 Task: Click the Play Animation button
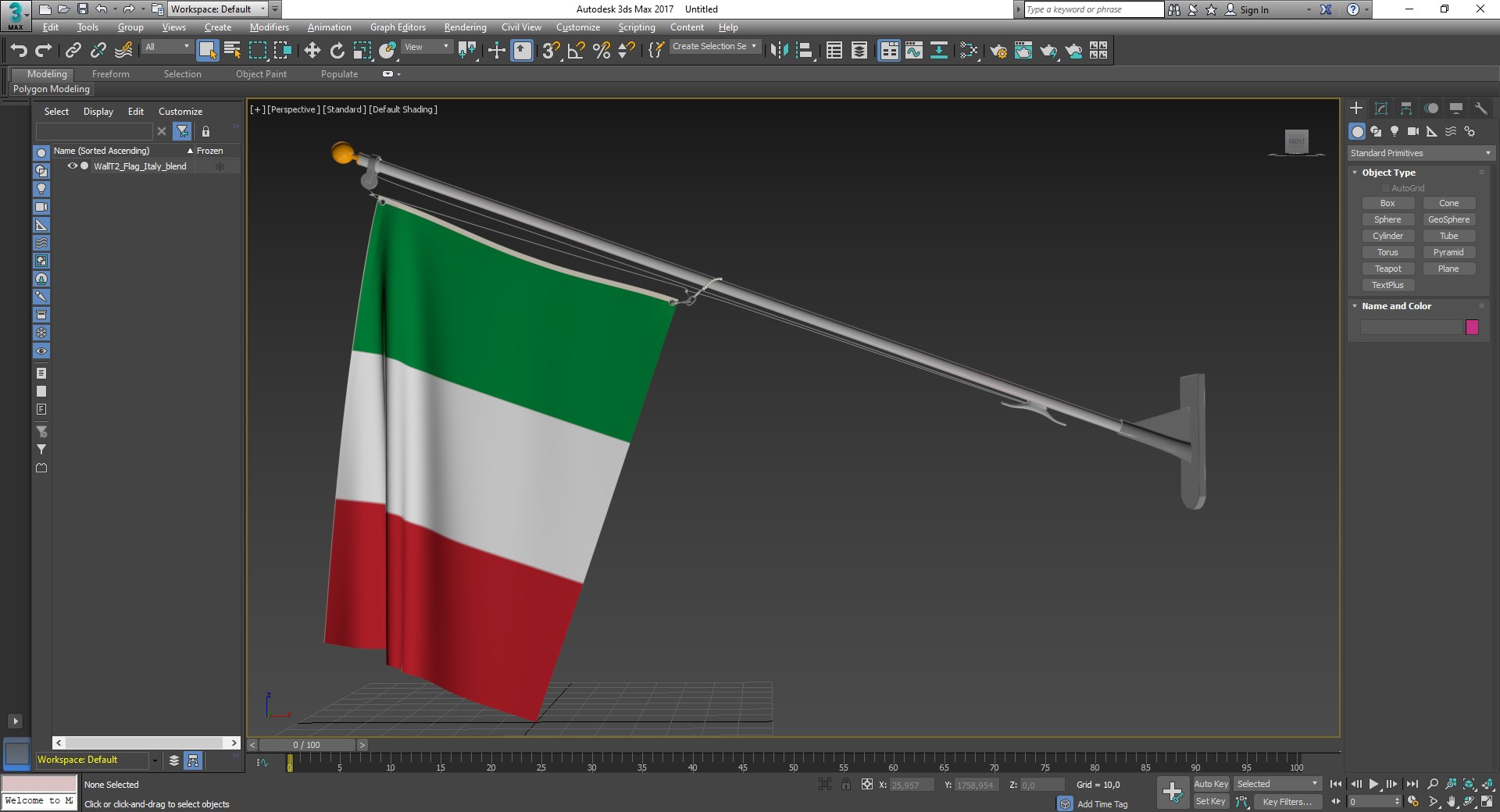(x=1373, y=784)
